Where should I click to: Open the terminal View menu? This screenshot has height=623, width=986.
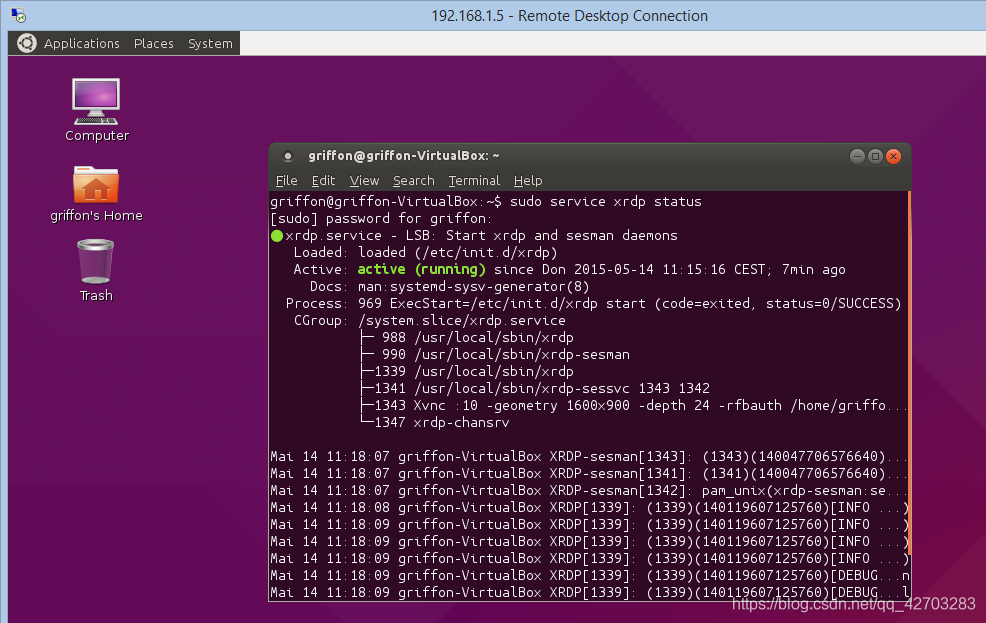364,180
